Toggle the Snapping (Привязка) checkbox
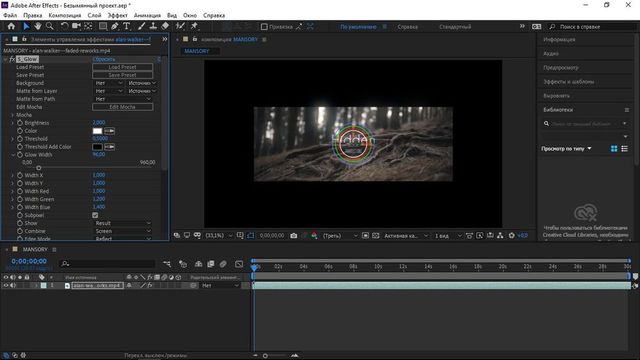Image resolution: width=640 pixels, height=360 pixels. (264, 27)
